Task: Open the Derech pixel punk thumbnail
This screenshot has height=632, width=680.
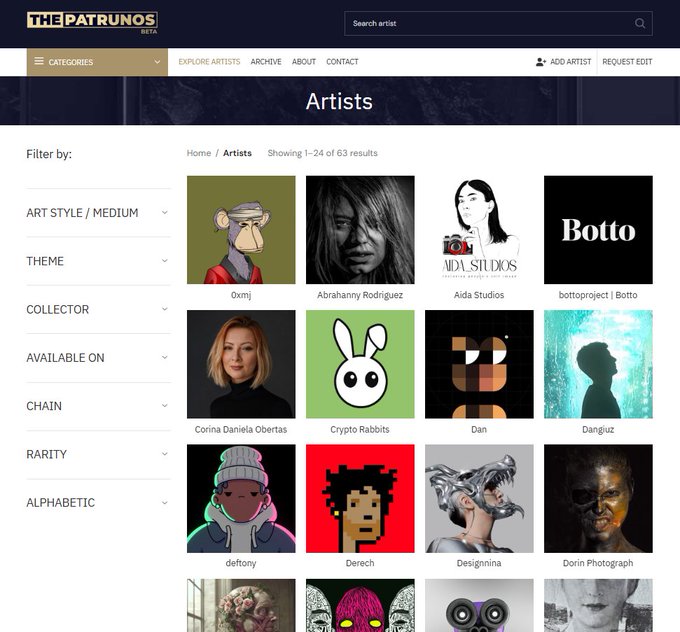Action: click(x=360, y=498)
